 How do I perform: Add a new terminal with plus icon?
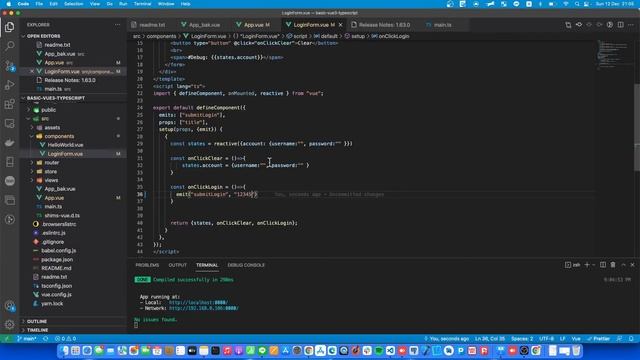(587, 265)
